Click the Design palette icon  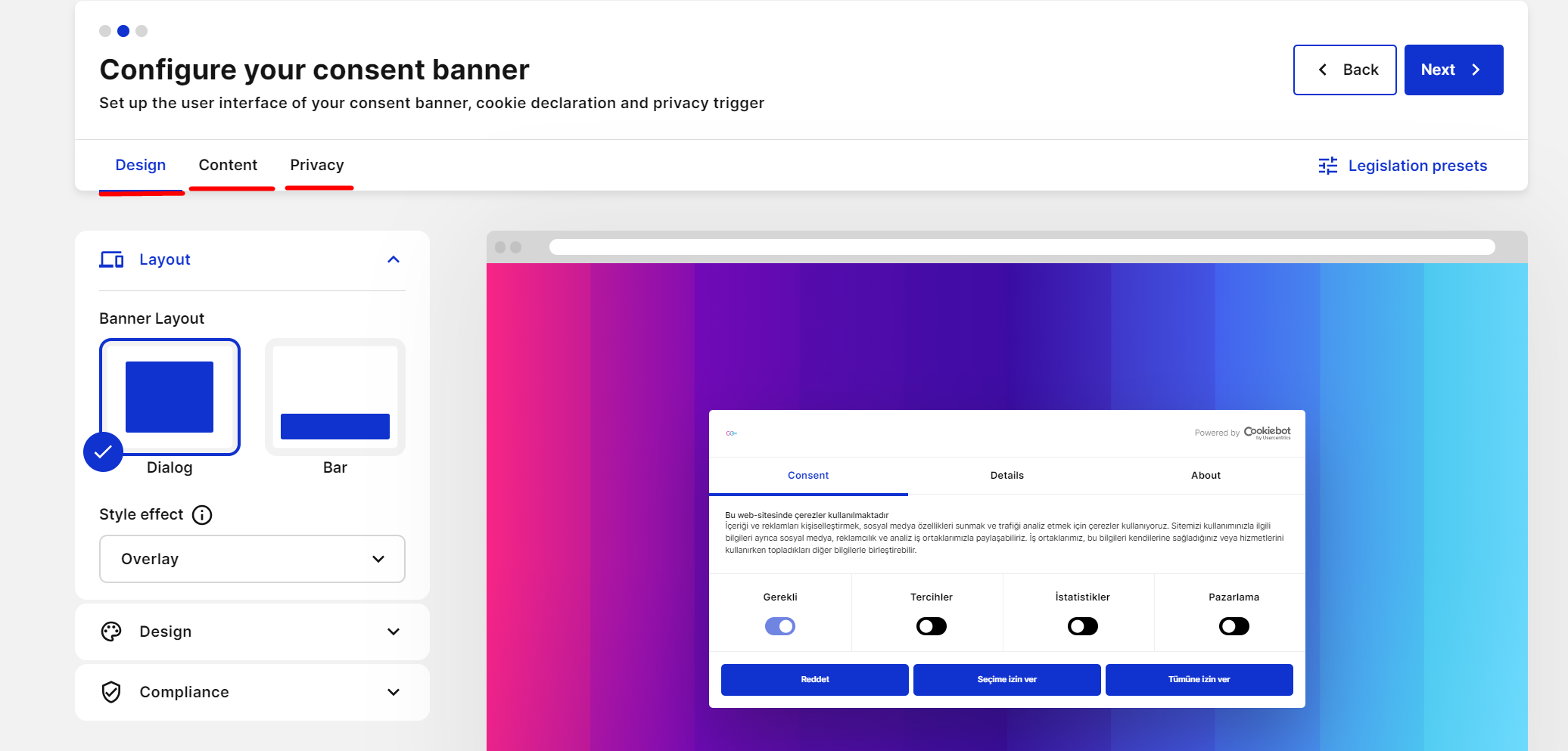point(111,632)
